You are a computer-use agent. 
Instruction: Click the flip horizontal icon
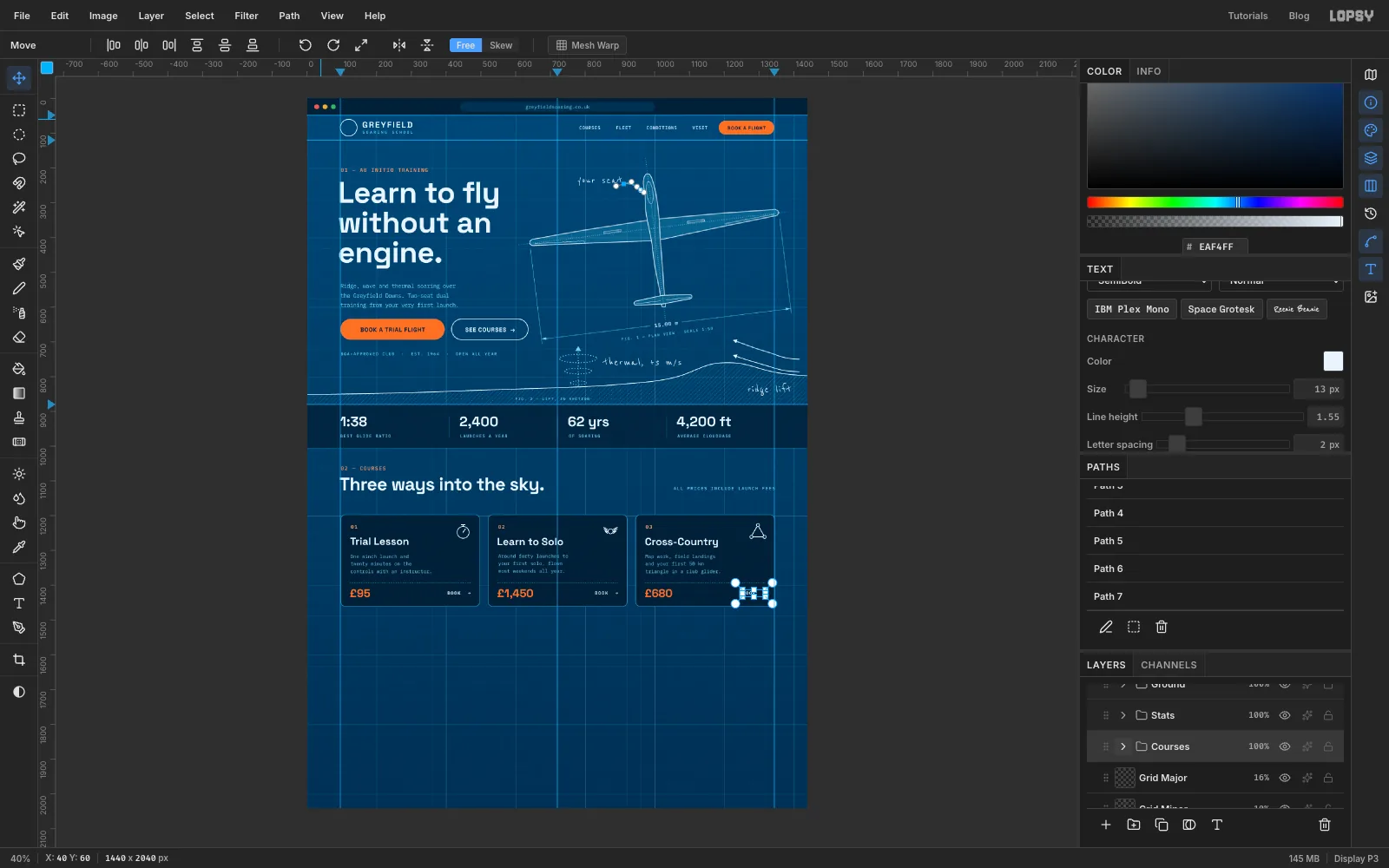pos(399,45)
